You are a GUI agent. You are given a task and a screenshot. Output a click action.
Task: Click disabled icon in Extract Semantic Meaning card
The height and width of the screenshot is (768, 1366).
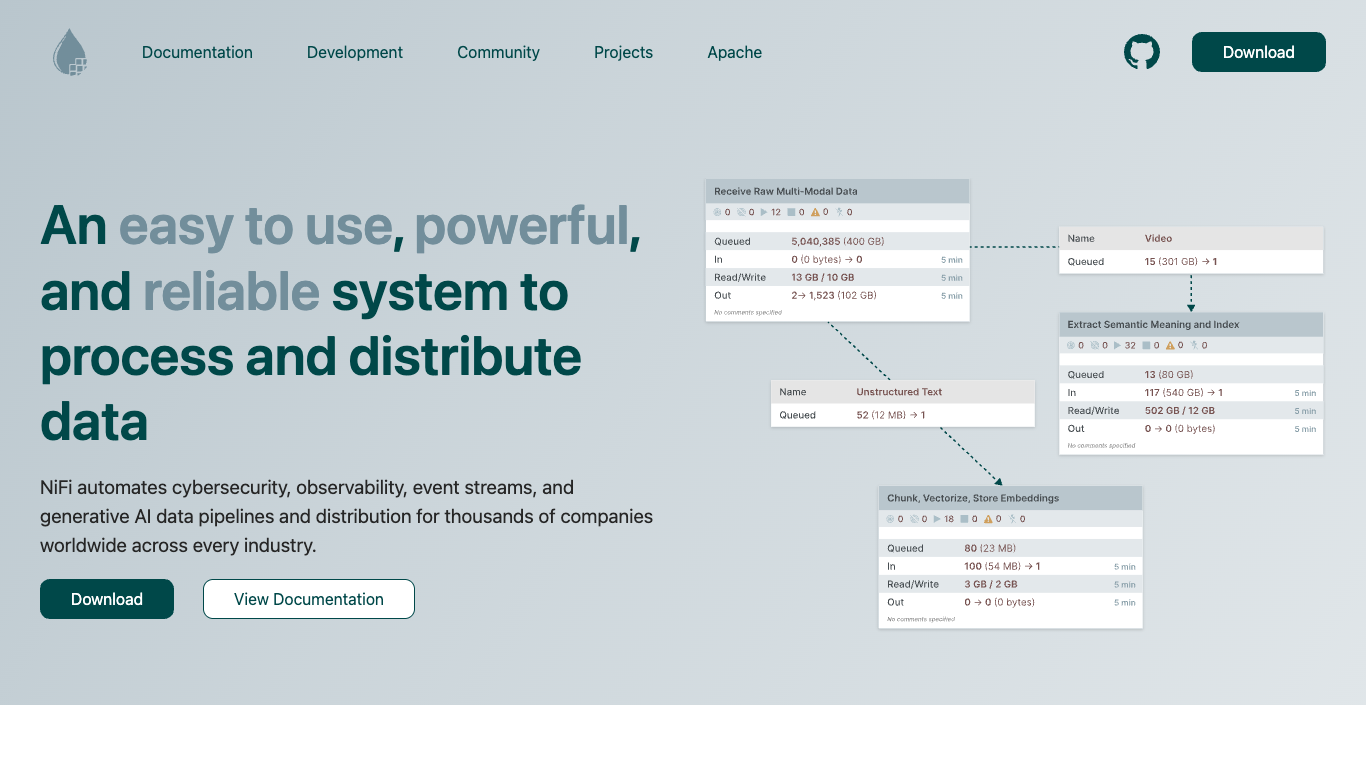click(x=1192, y=345)
